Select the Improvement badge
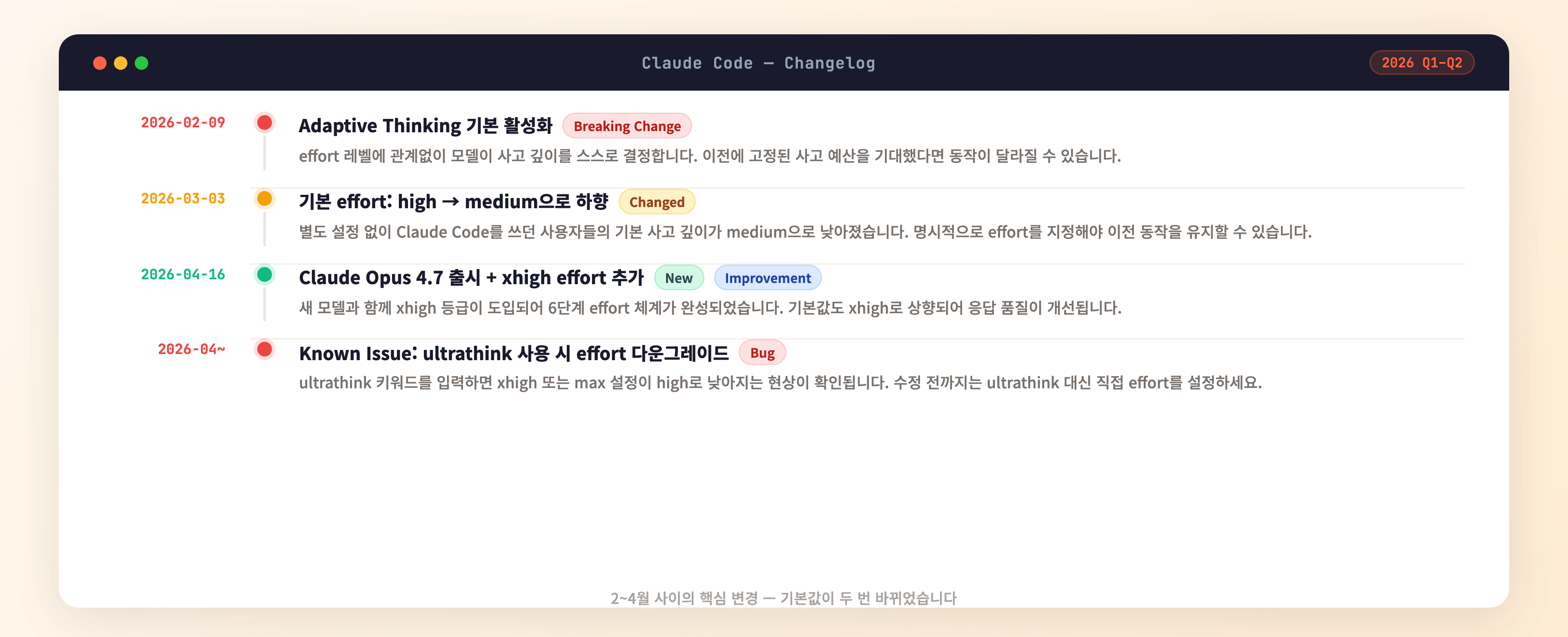 tap(768, 278)
